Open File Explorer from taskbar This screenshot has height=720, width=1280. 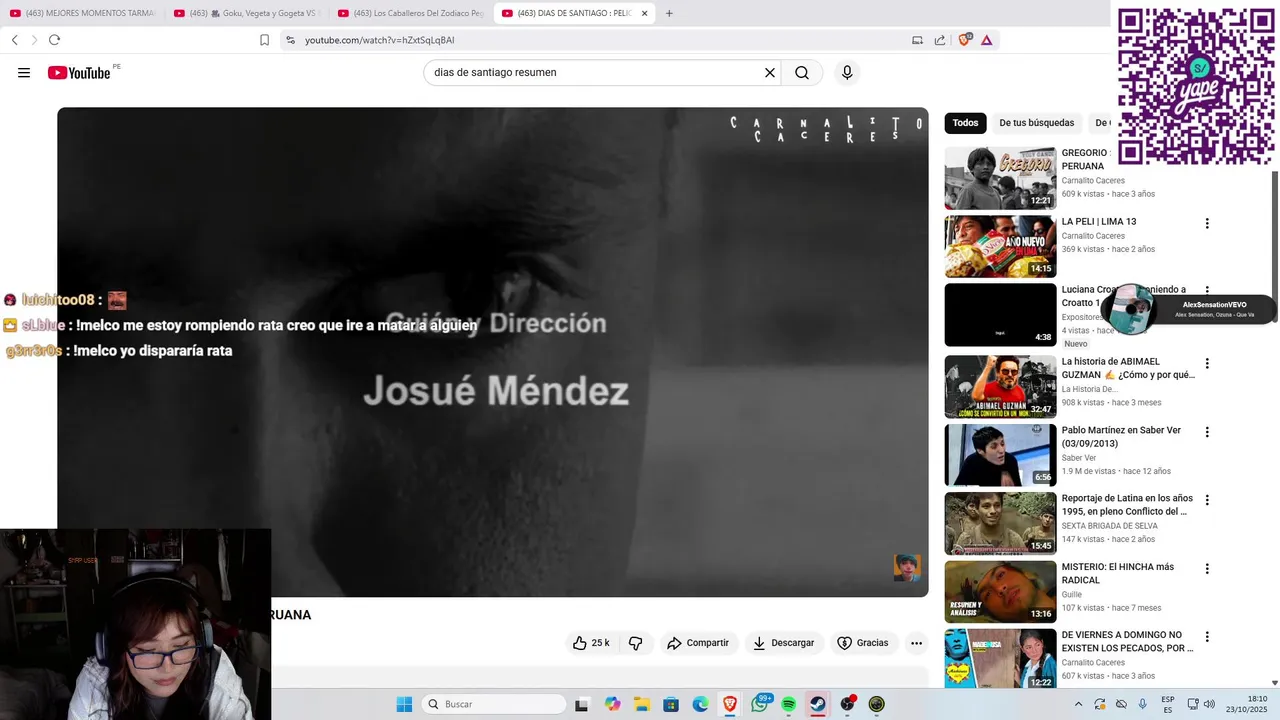642,704
